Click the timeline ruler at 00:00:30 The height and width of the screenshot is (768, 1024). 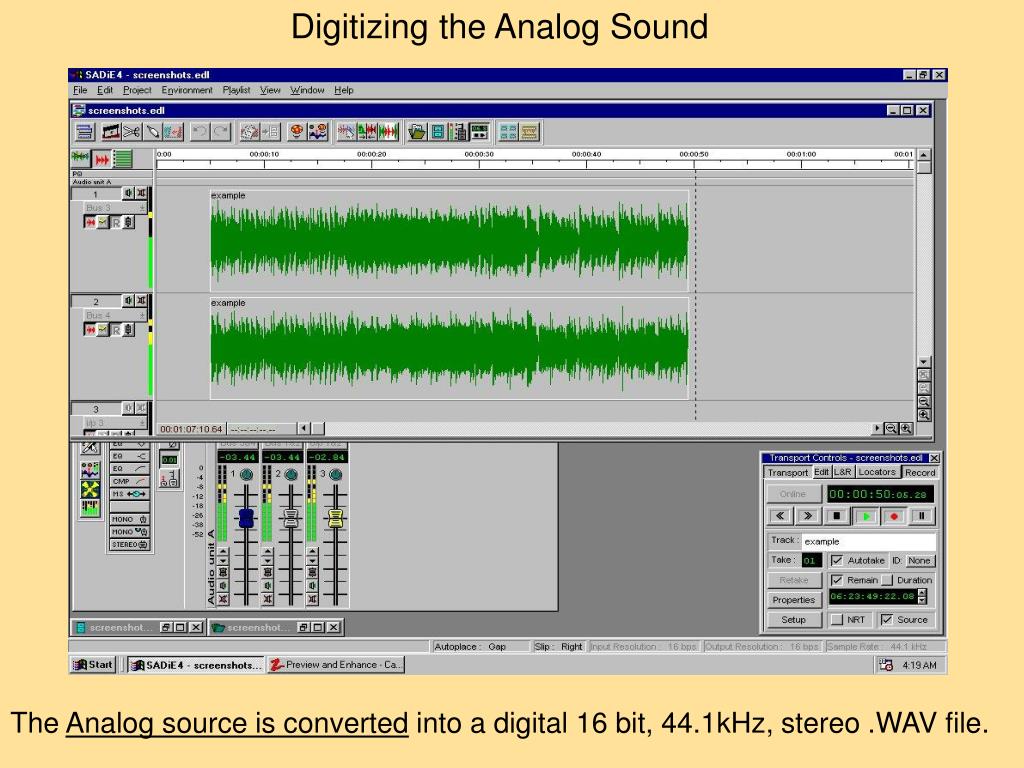(x=479, y=155)
